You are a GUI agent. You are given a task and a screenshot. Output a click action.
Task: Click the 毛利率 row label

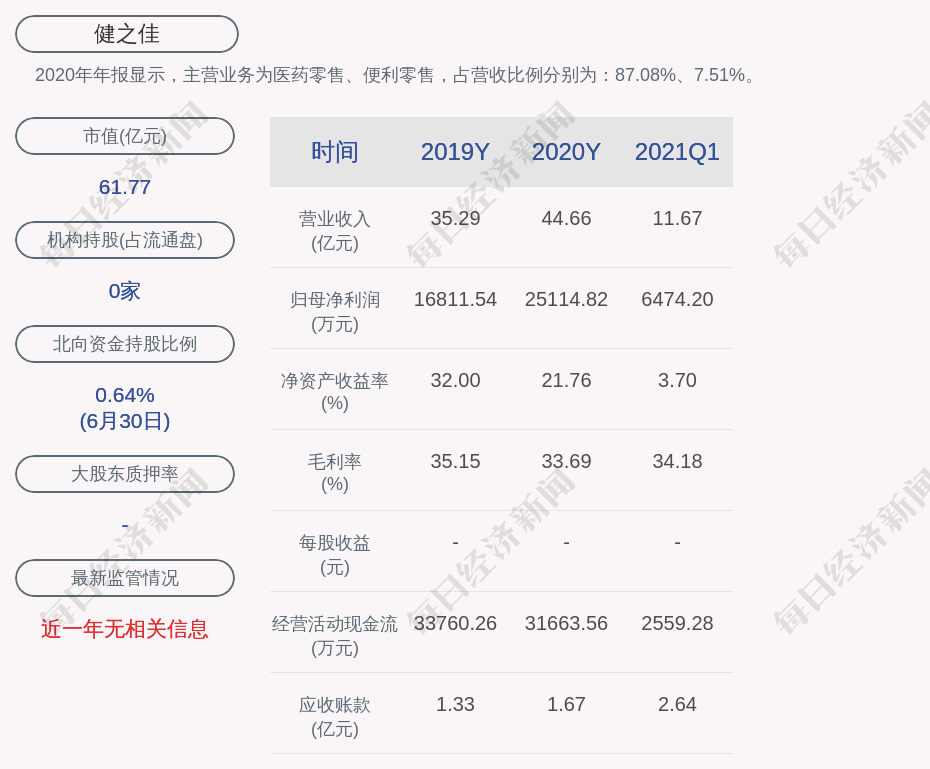click(x=335, y=473)
